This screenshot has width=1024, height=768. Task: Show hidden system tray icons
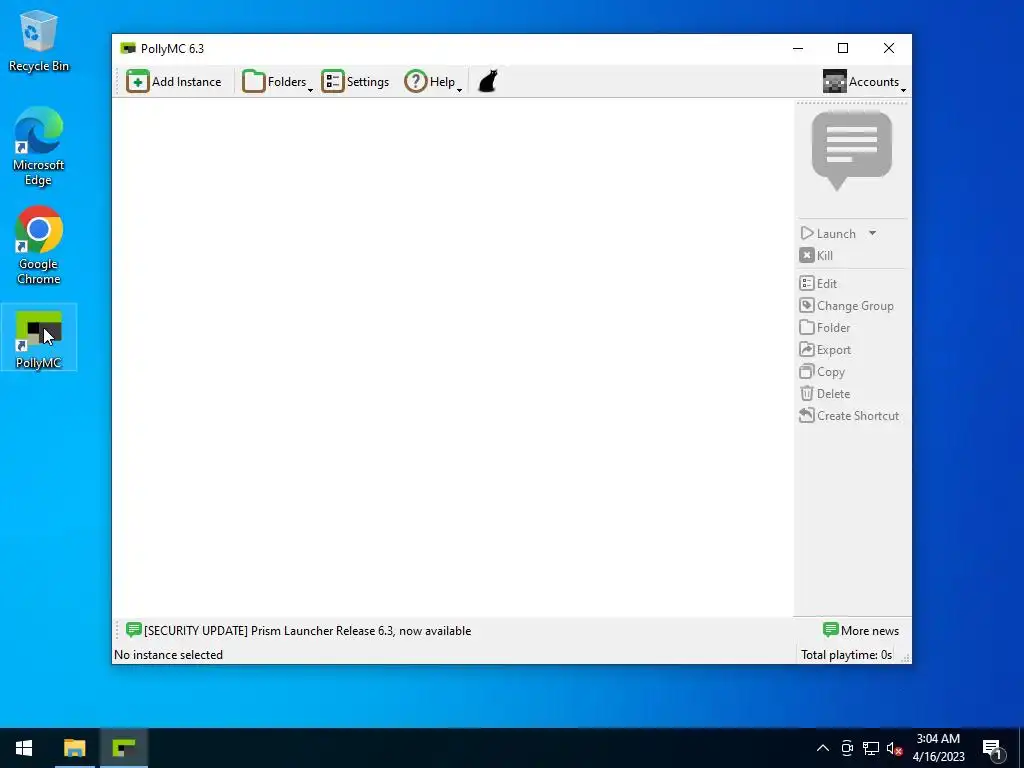coord(823,748)
